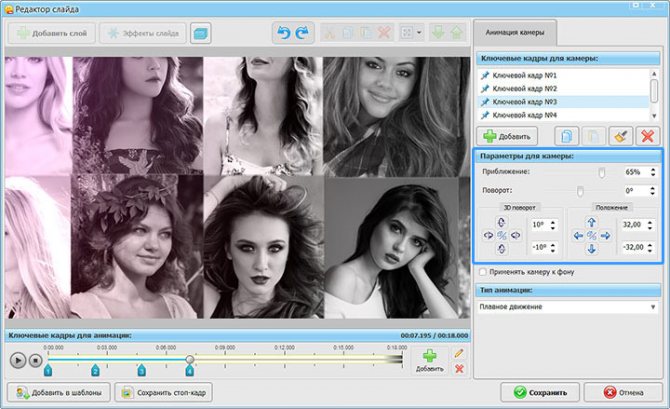Enable 'Применять камеру к фону' checkbox

click(484, 271)
